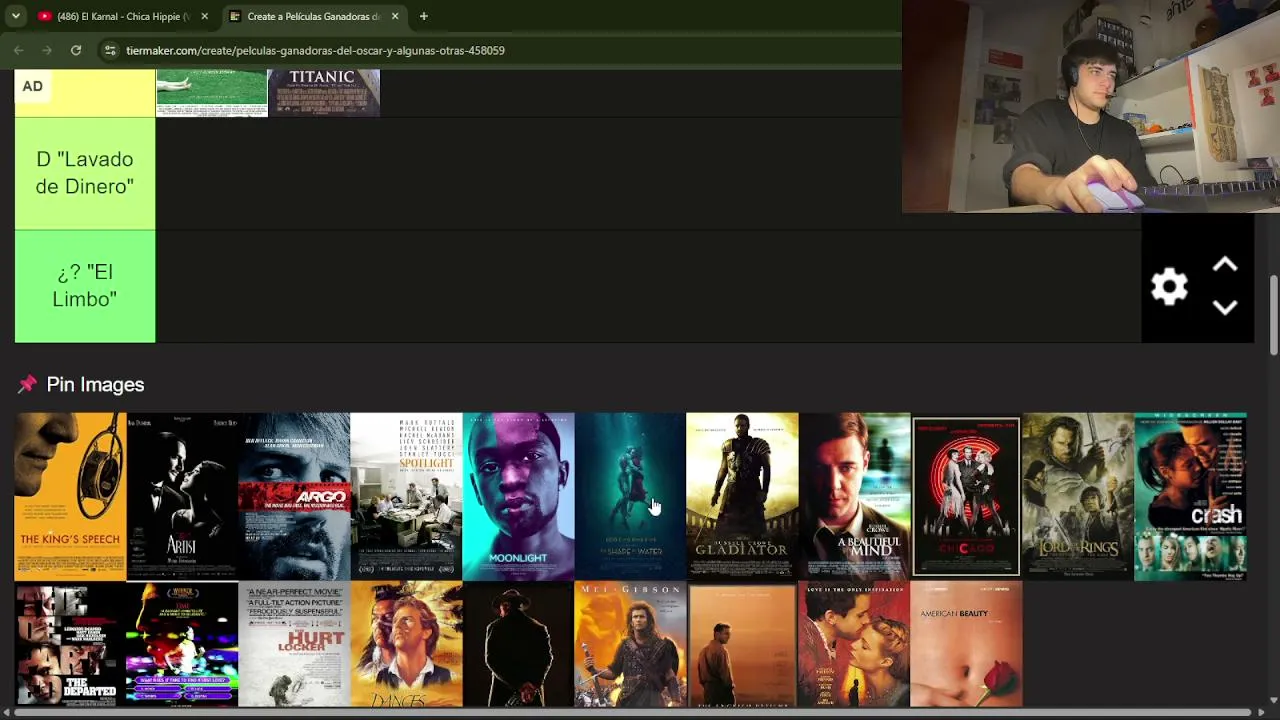
Task: Go forward to the next page
Action: click(47, 50)
